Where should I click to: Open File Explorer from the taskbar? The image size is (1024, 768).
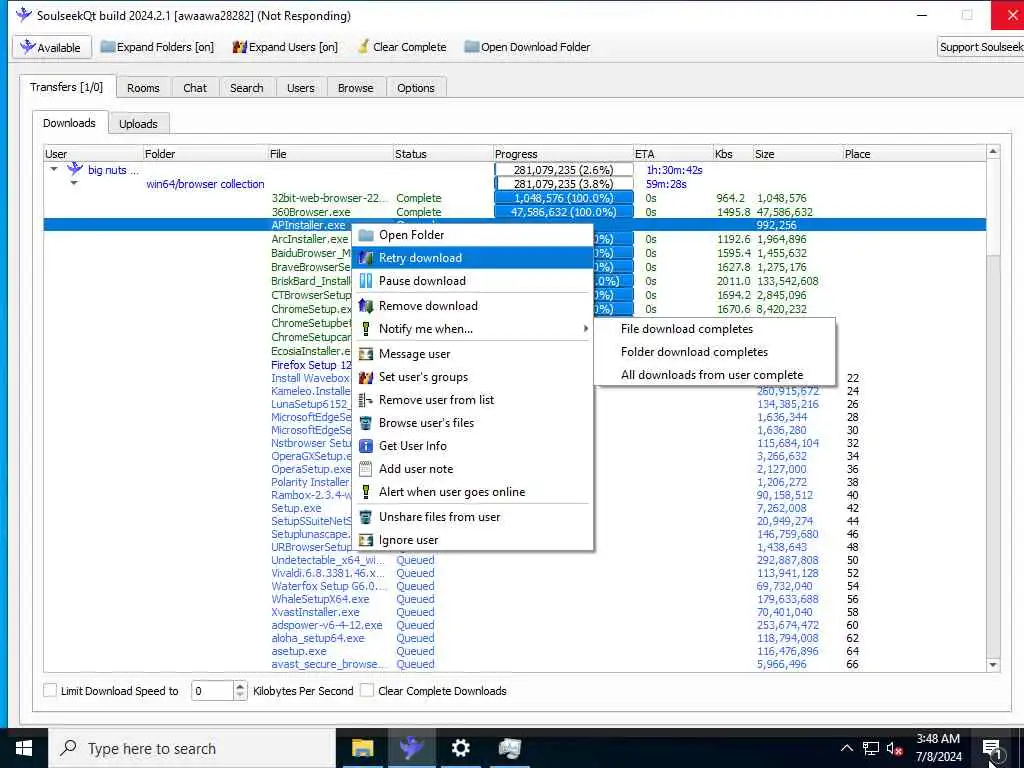click(362, 748)
